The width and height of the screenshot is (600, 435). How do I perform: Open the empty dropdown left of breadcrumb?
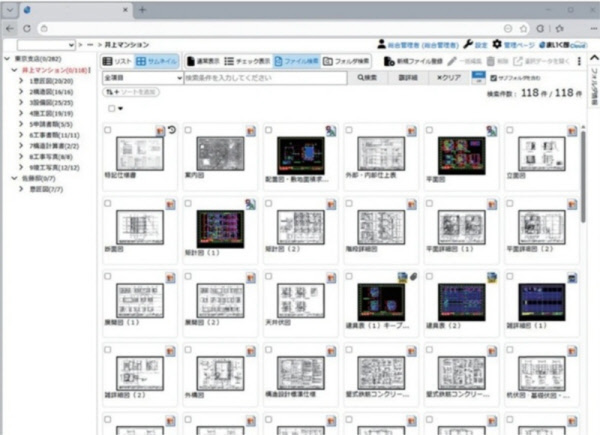[x=46, y=45]
